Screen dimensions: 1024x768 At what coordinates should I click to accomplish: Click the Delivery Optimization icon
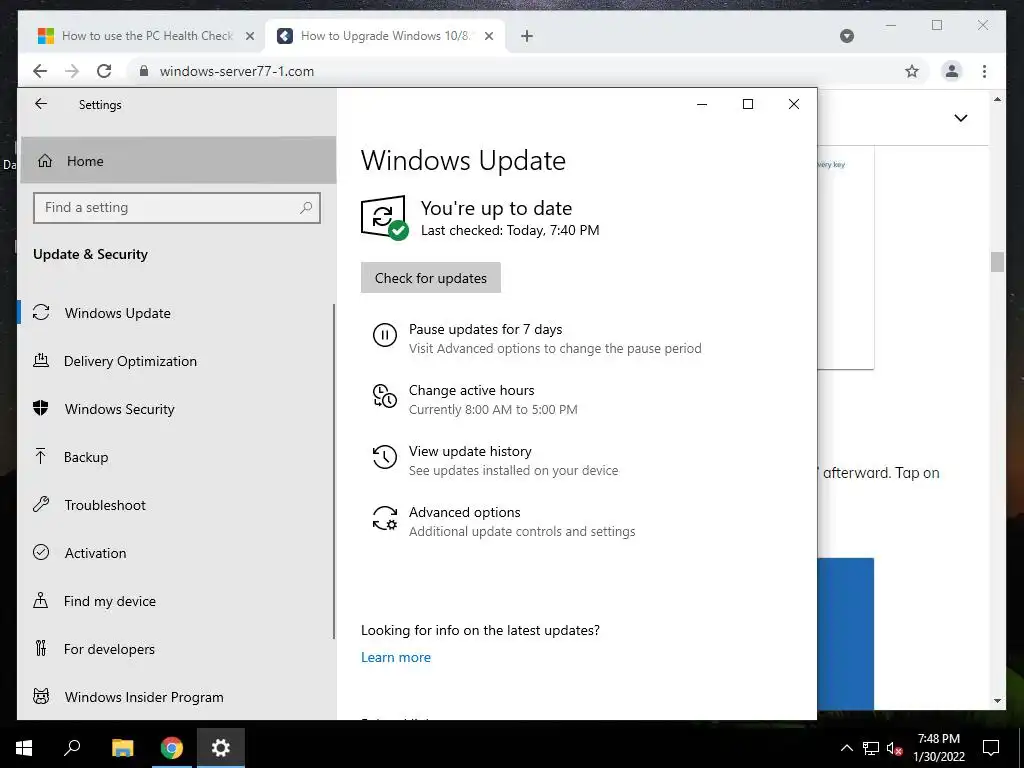pos(41,360)
